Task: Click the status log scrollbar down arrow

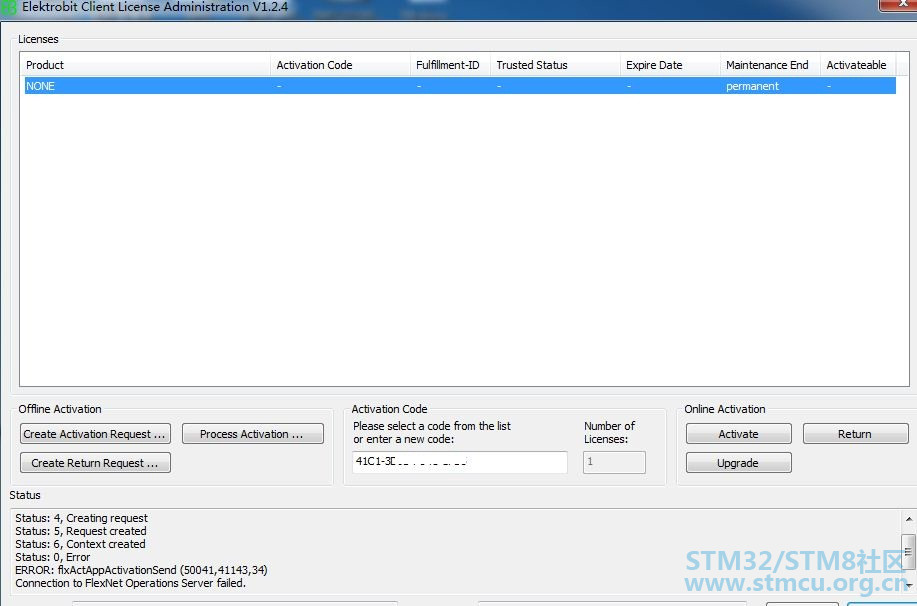Action: 909,585
